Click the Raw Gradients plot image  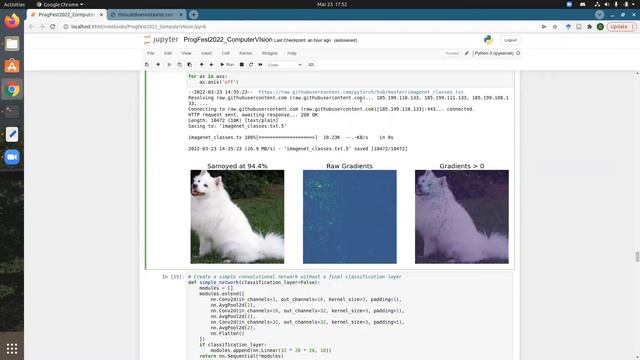[349, 217]
